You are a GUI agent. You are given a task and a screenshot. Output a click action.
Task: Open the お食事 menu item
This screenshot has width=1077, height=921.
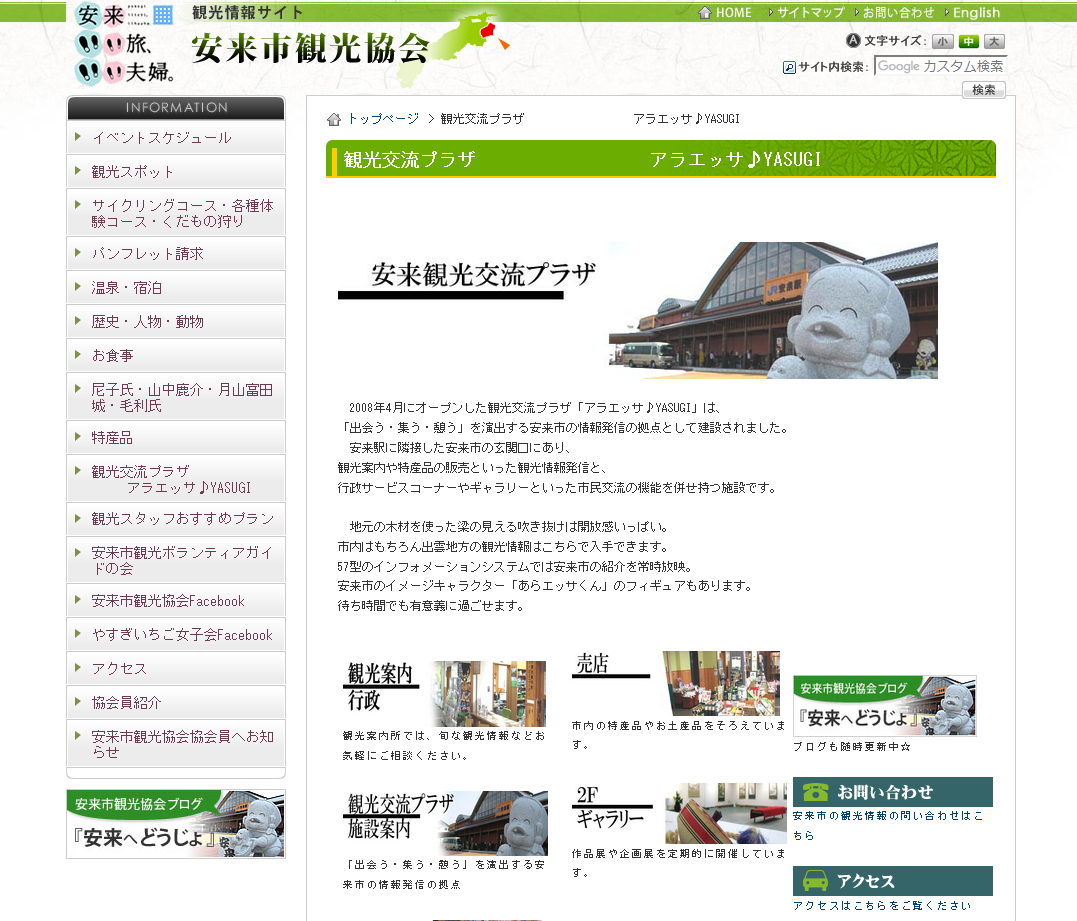click(x=176, y=355)
